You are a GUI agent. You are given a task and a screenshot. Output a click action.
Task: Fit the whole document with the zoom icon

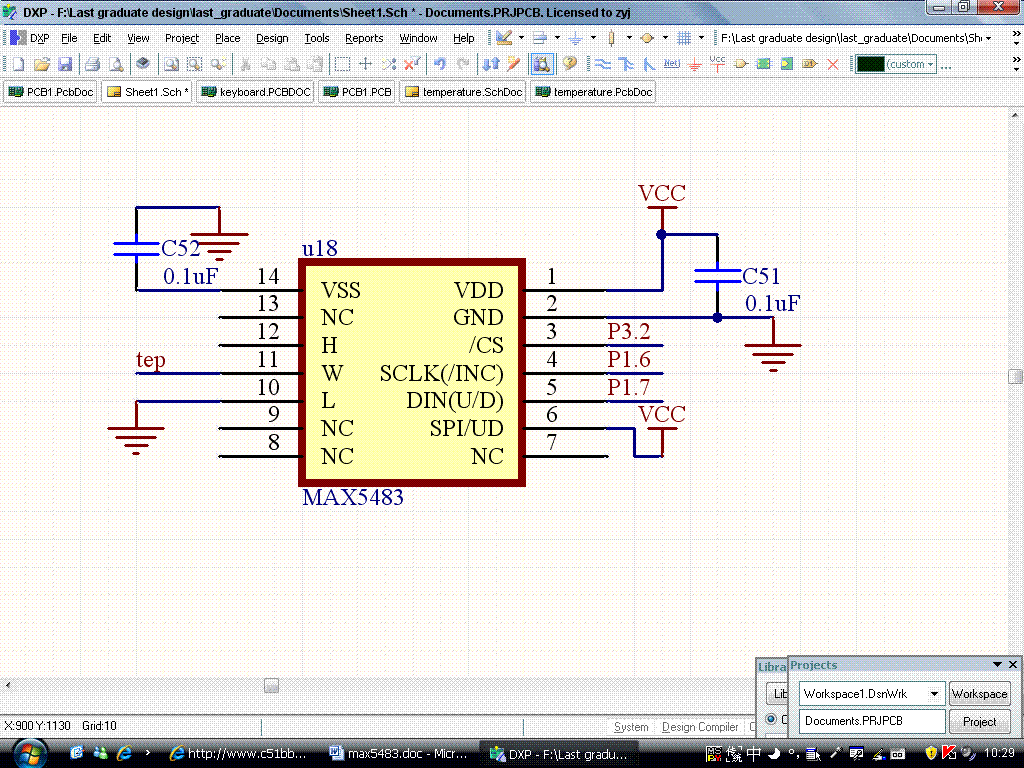point(171,64)
